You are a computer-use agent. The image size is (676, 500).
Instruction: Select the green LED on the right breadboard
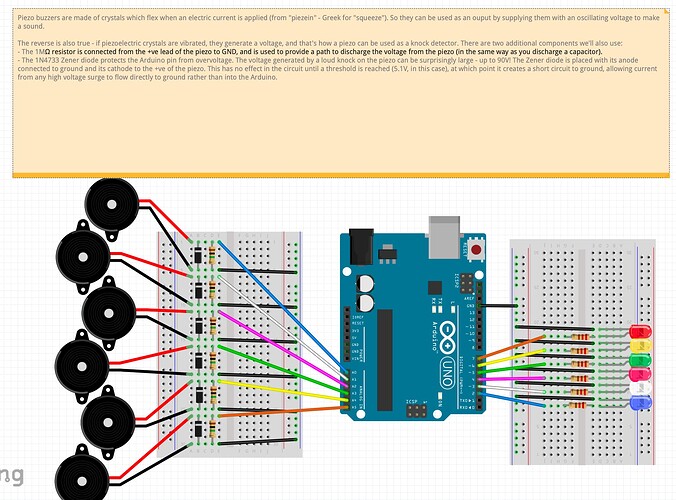click(641, 360)
